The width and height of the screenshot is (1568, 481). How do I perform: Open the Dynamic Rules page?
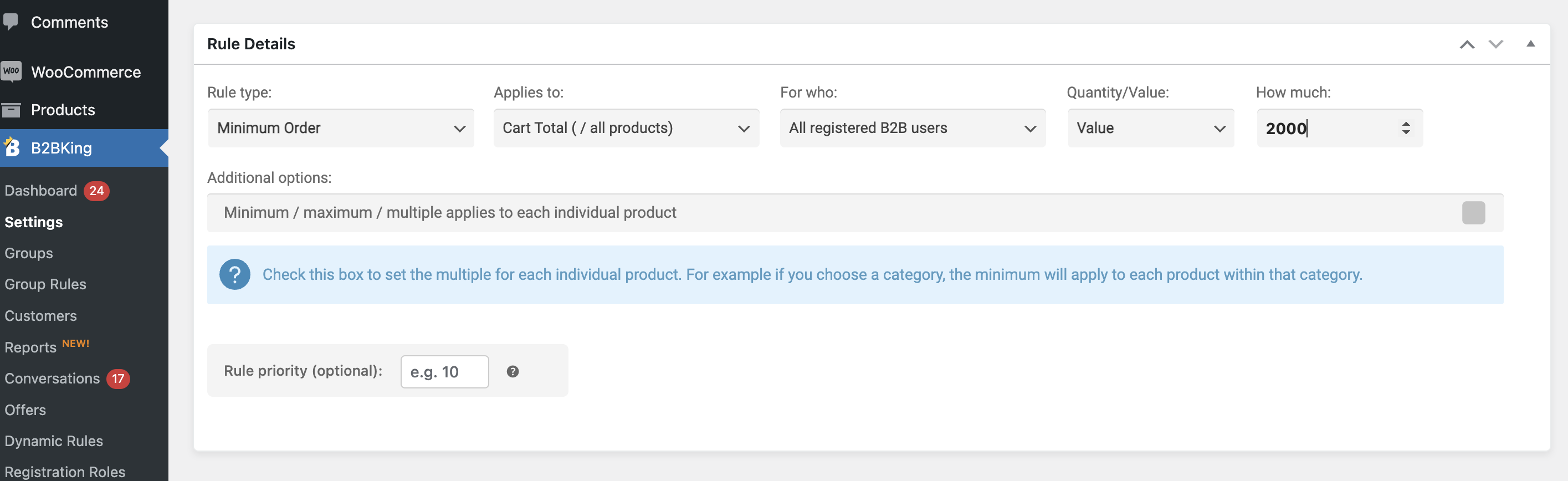pyautogui.click(x=54, y=441)
